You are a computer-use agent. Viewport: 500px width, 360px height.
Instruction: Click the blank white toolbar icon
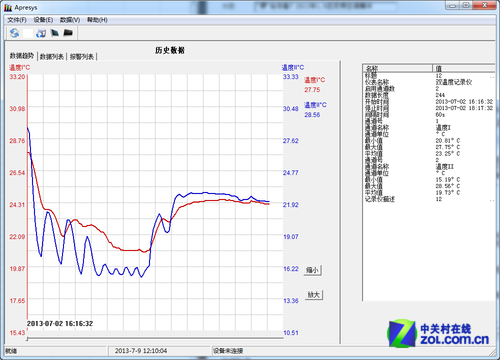coord(28,33)
